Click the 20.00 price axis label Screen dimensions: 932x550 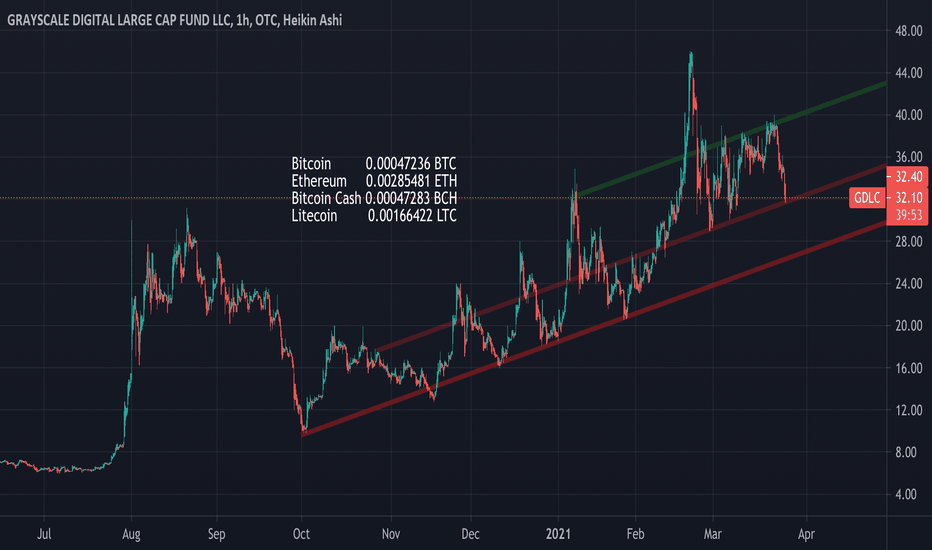pyautogui.click(x=908, y=326)
